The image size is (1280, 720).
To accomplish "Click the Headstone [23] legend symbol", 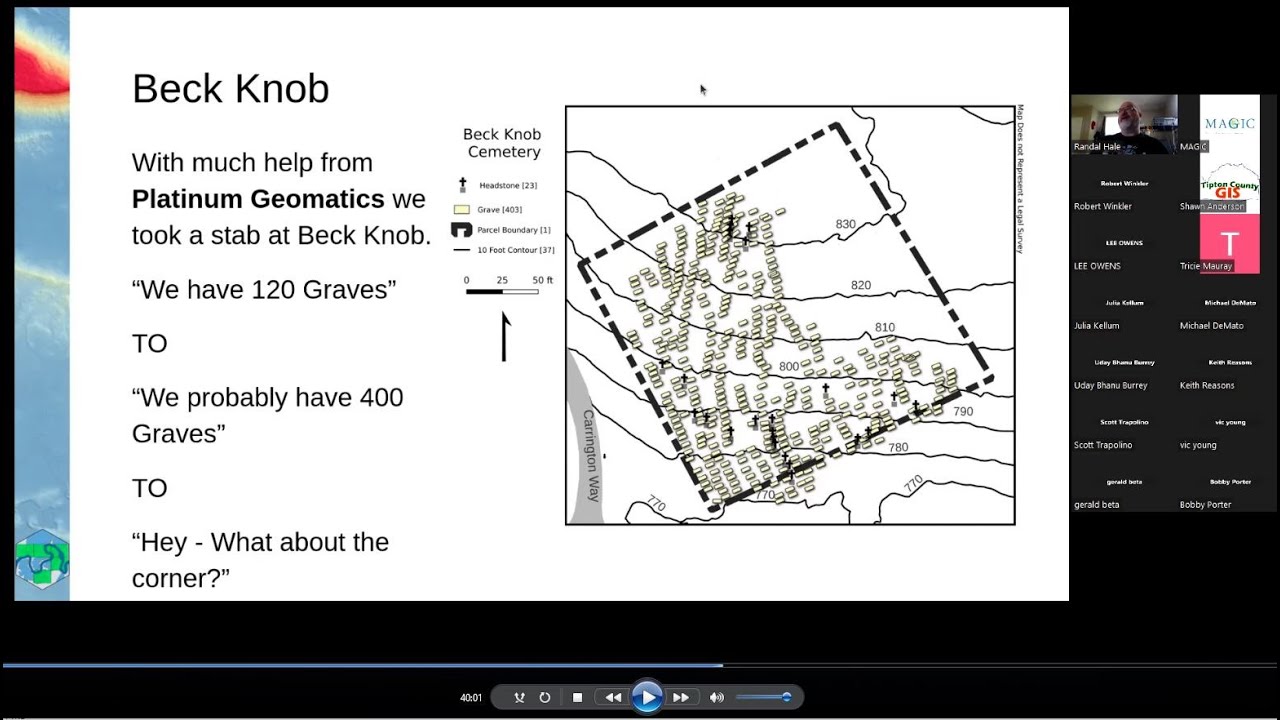I will click(462, 185).
